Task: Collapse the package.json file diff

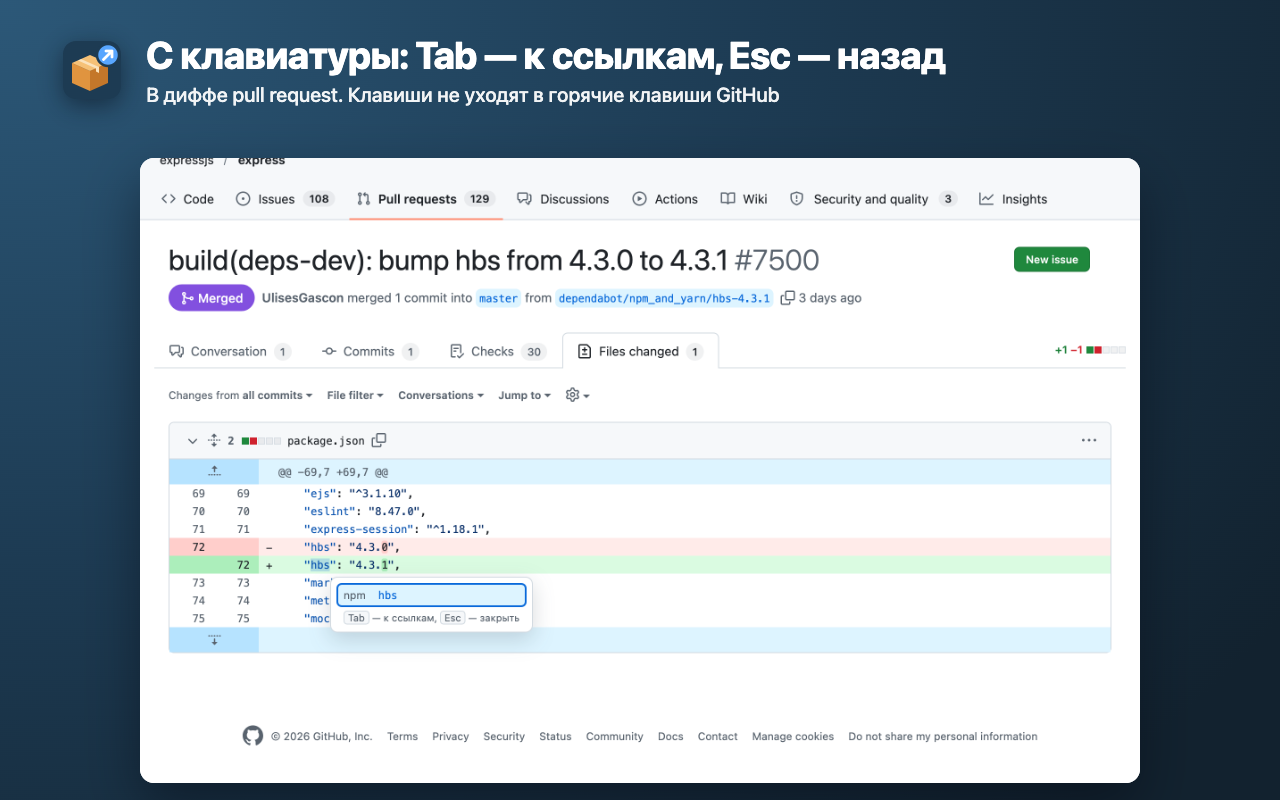Action: (192, 440)
